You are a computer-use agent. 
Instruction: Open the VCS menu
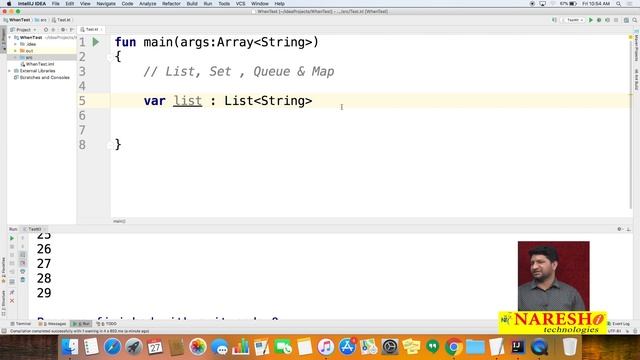240,4
